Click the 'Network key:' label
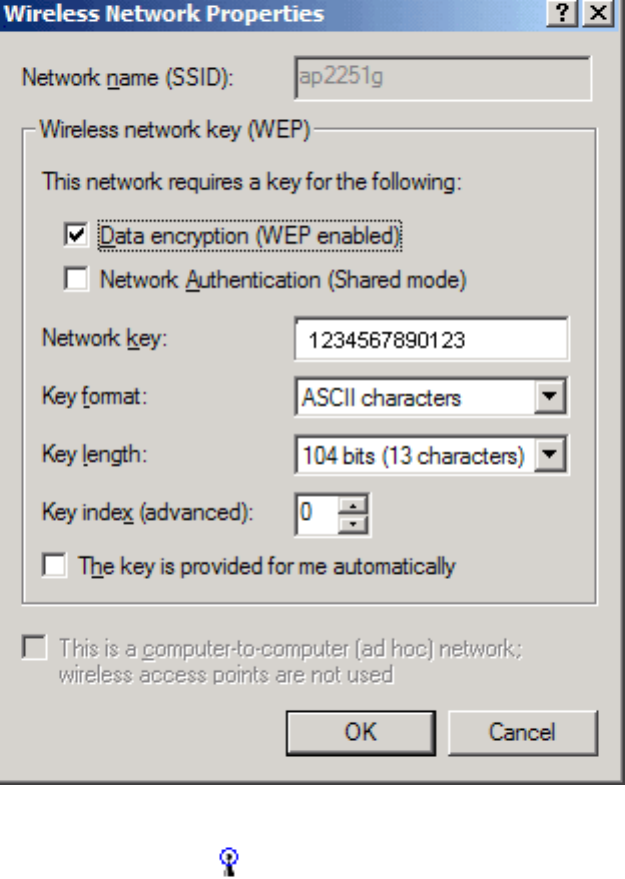 pyautogui.click(x=104, y=338)
